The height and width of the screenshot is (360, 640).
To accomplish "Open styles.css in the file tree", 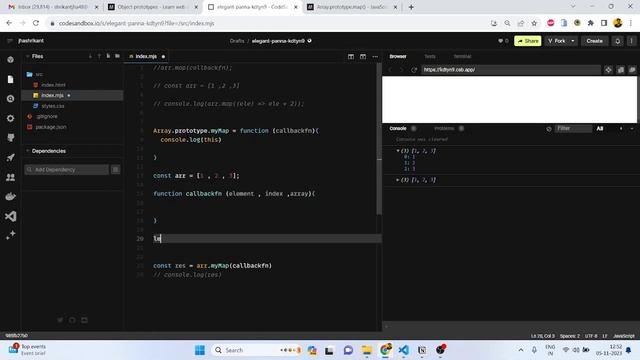I will coord(53,106).
